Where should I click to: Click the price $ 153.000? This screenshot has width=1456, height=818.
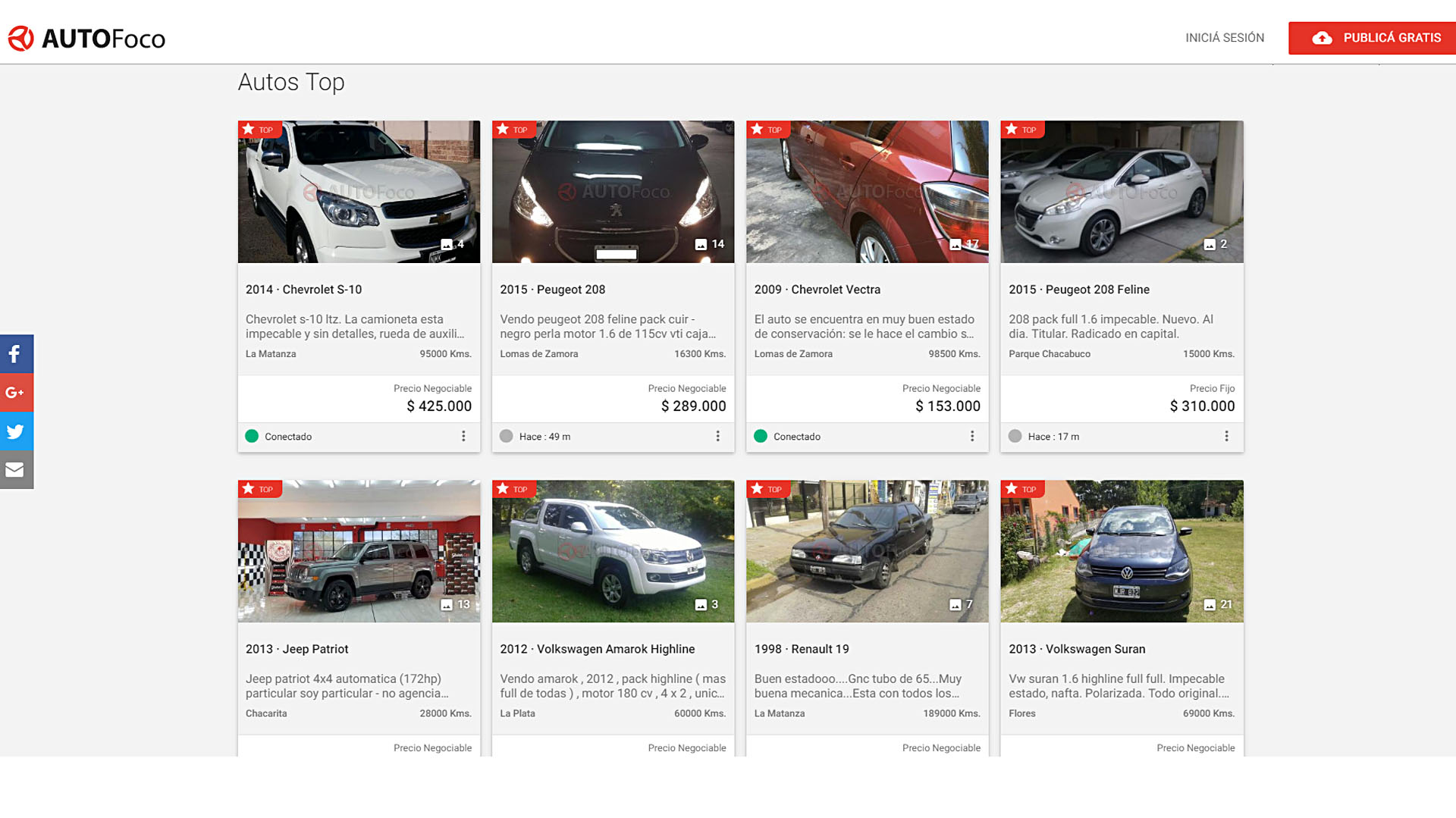coord(948,406)
